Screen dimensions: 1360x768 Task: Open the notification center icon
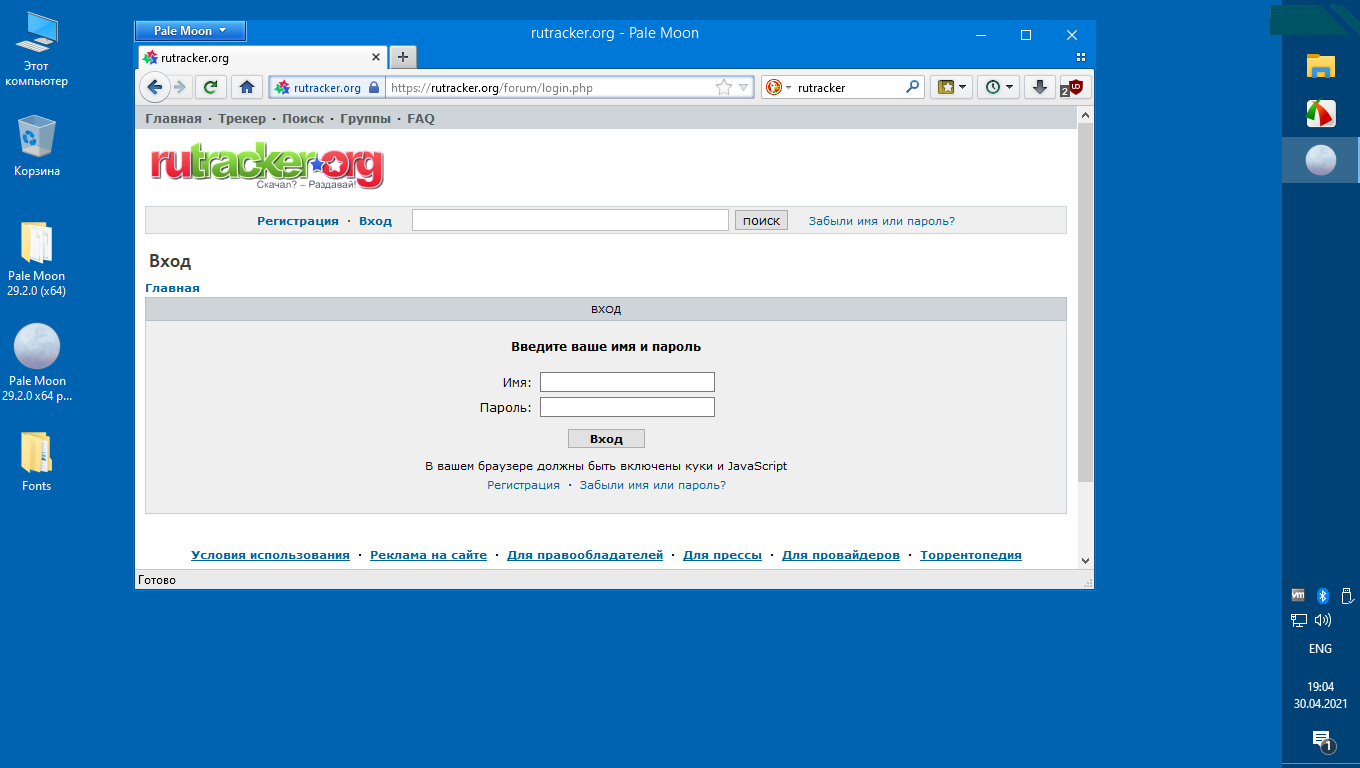pos(1321,740)
